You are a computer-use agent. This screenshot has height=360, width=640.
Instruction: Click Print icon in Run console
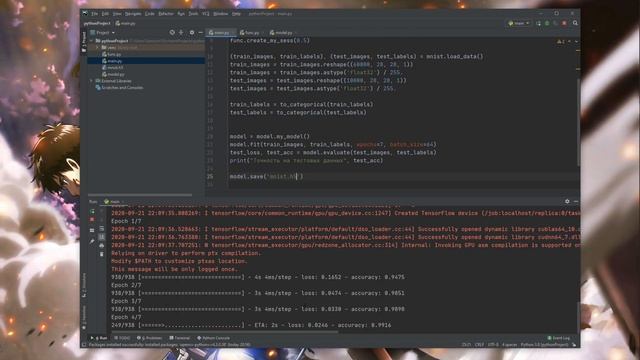pos(102,245)
